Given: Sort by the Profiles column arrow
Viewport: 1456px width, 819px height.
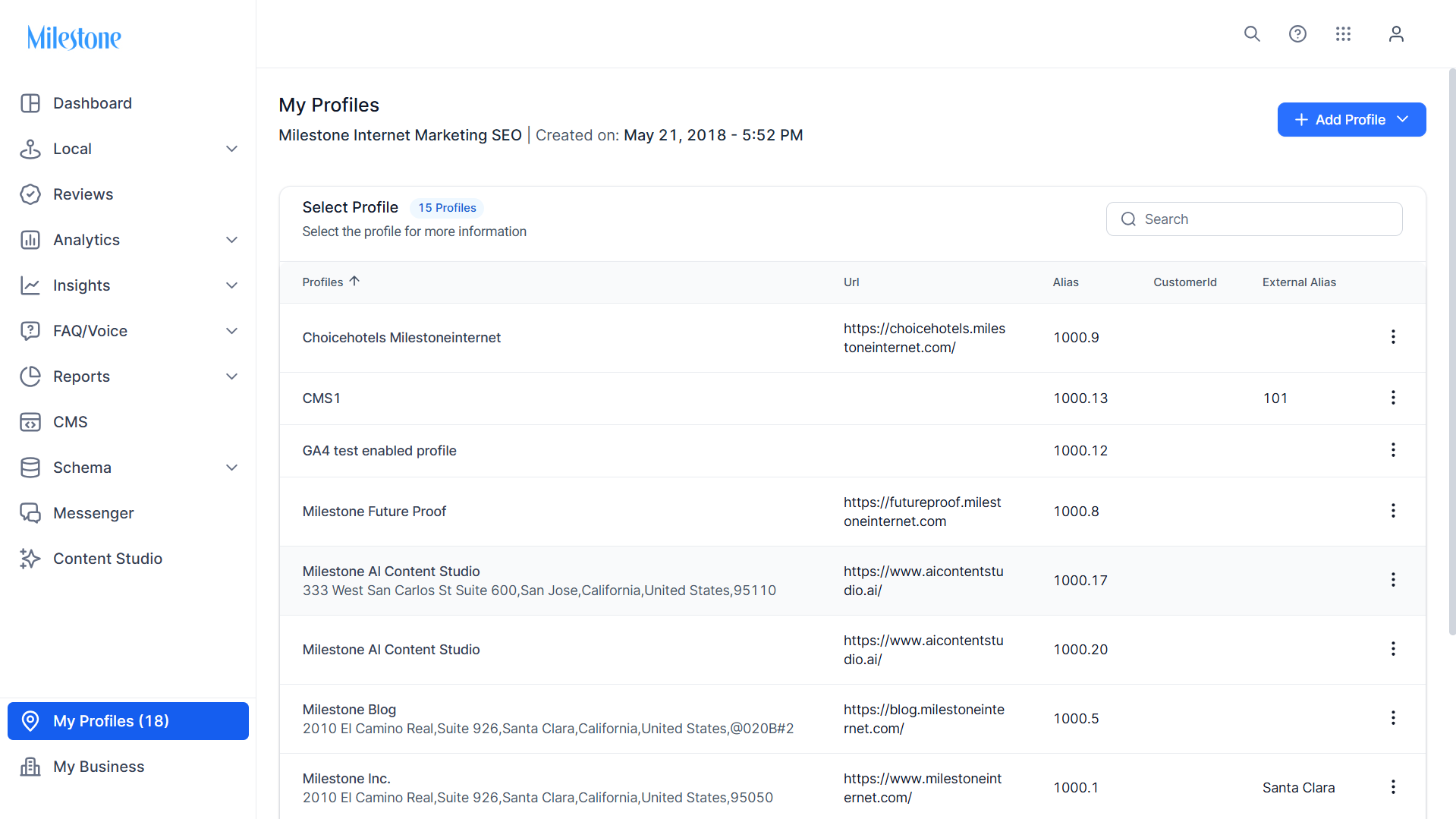Looking at the screenshot, I should tap(354, 282).
